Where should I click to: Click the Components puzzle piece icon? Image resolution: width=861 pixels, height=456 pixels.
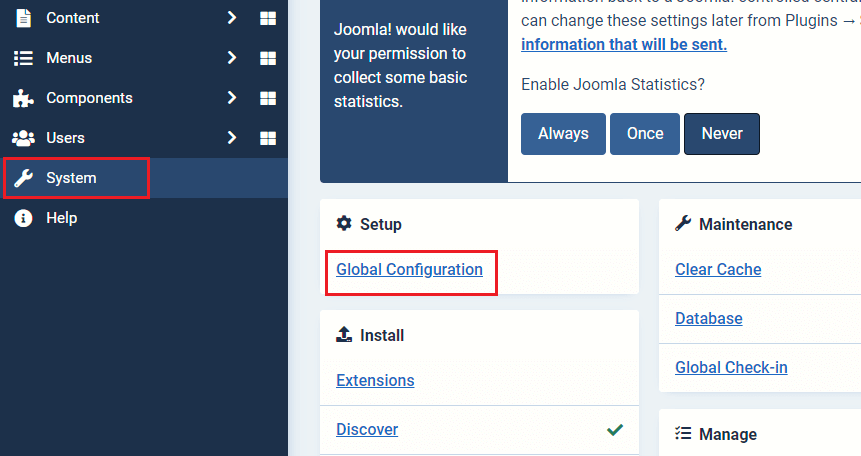click(23, 98)
